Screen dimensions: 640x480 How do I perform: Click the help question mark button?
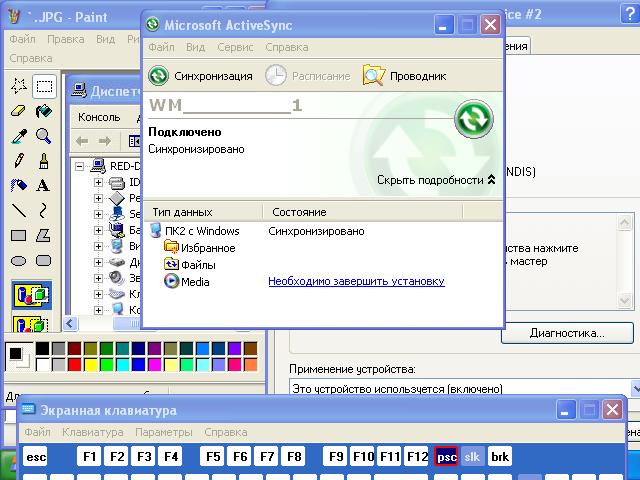pyautogui.click(x=630, y=15)
